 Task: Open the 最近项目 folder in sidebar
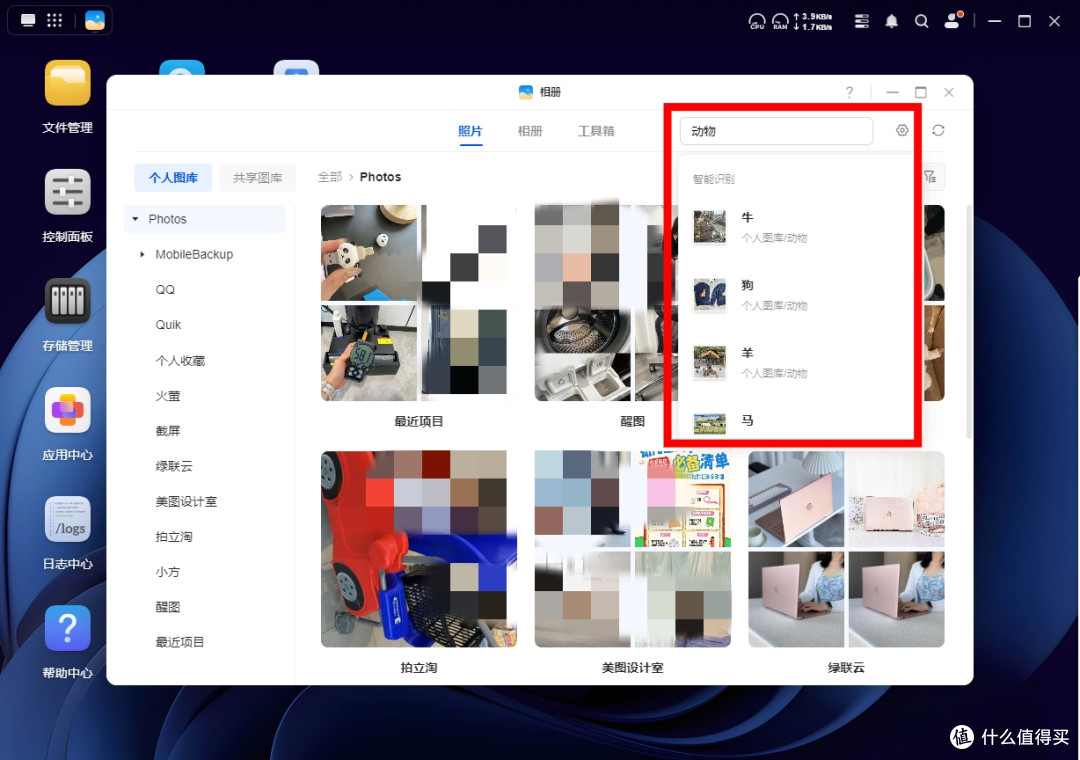point(180,642)
